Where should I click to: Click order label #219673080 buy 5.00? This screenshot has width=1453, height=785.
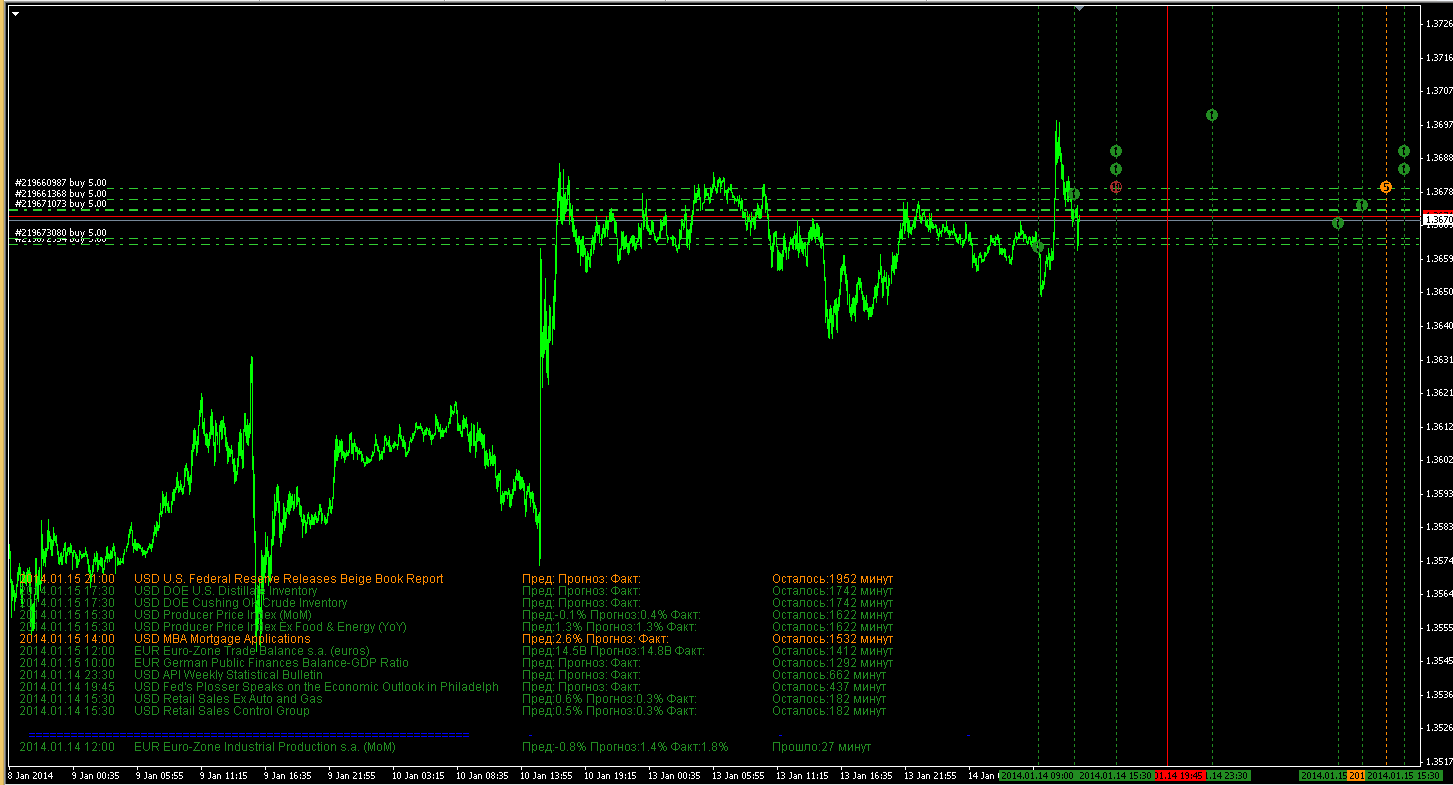[60, 232]
